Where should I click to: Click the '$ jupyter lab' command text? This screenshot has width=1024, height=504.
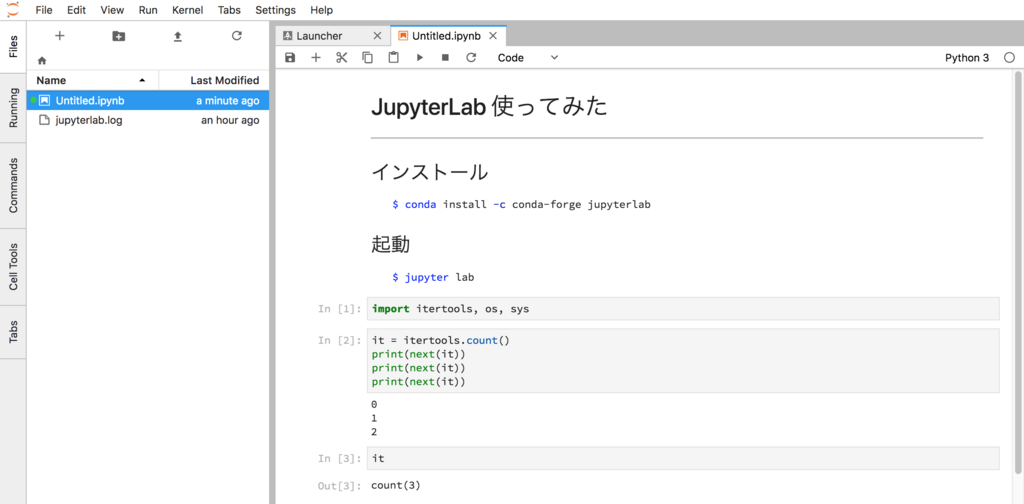point(433,277)
